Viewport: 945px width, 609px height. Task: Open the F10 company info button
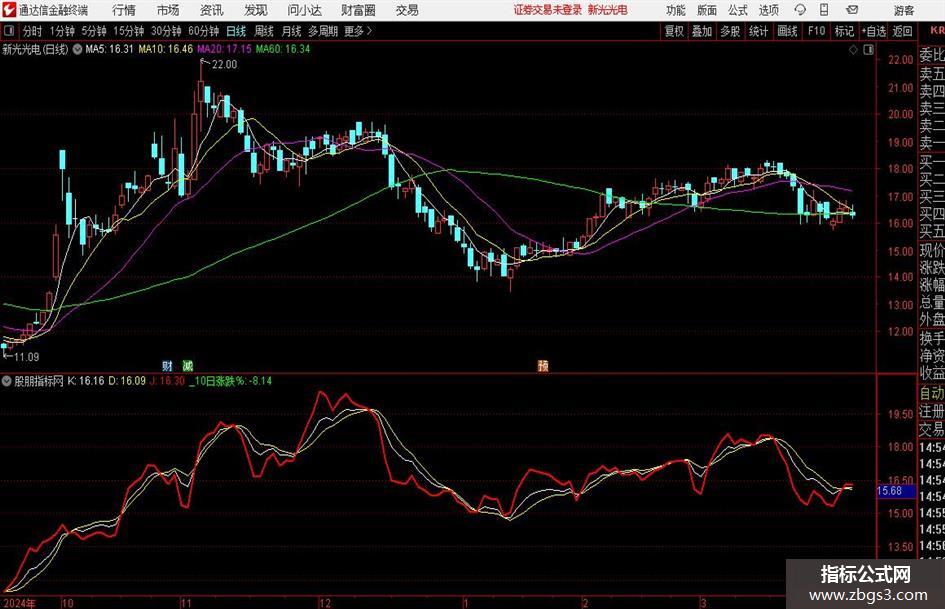817,31
